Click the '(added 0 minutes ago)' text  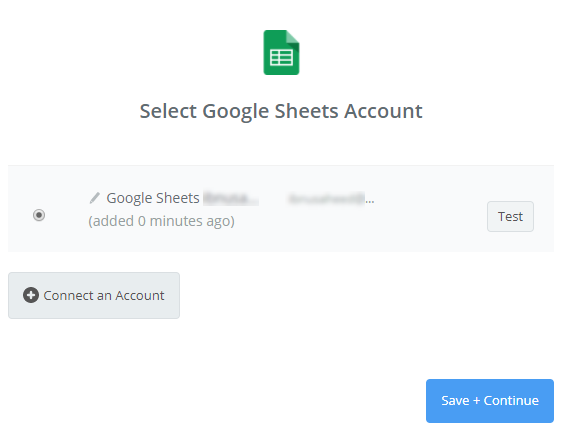point(161,221)
